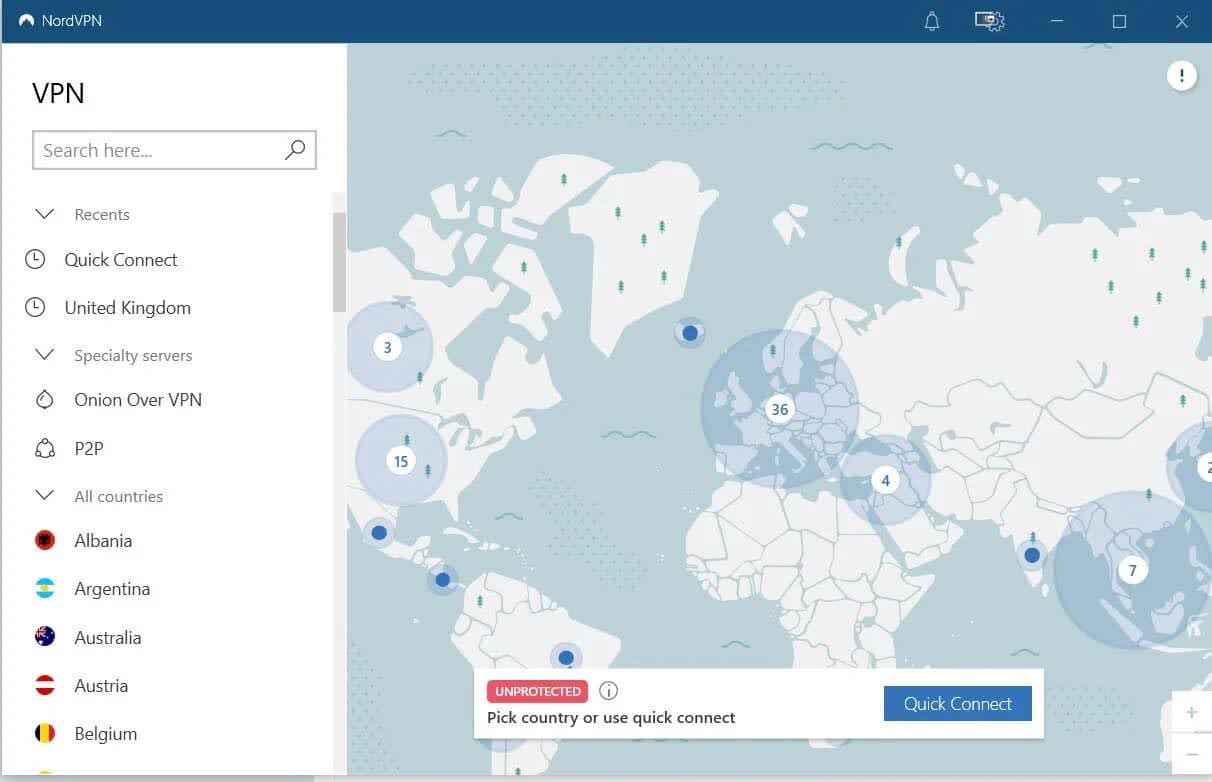Viewport: 1212px width, 782px height.
Task: Zoom in the map with plus button
Action: (x=1191, y=713)
